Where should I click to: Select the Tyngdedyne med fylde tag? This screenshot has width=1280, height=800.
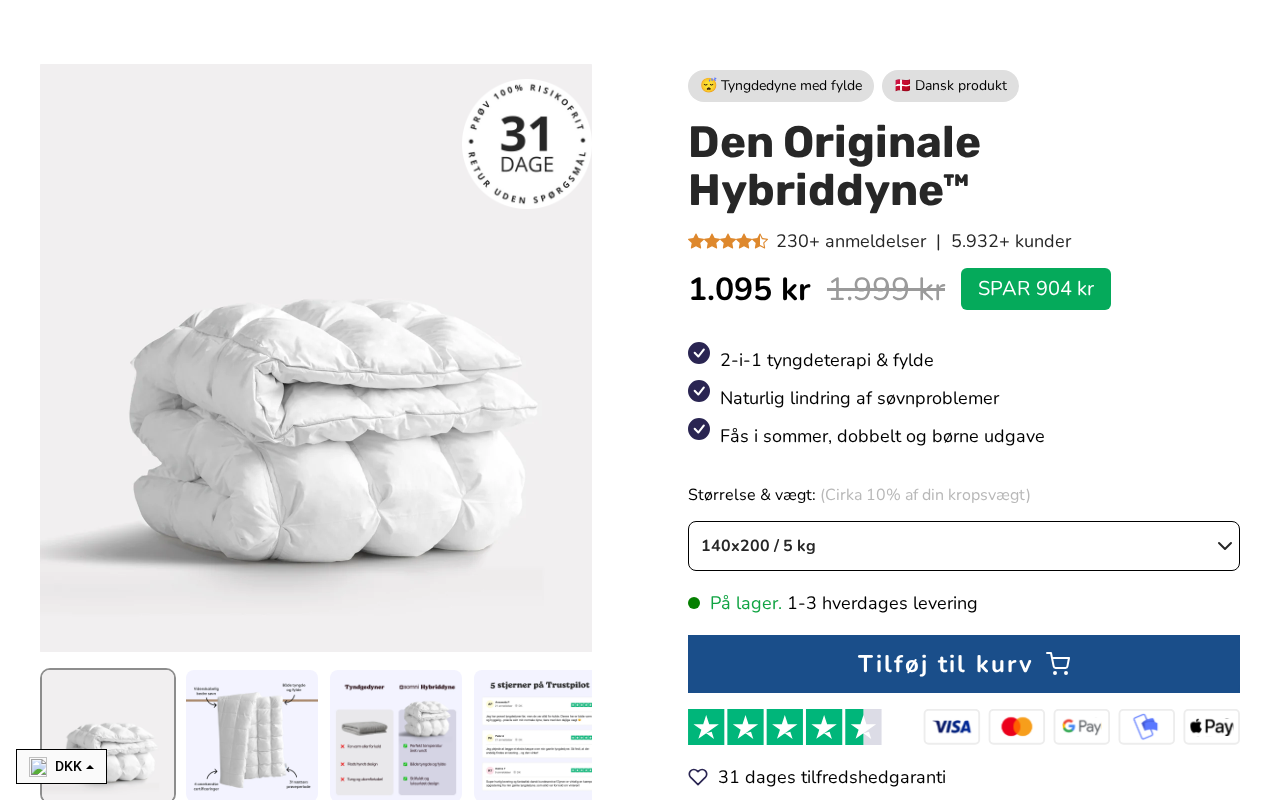(780, 86)
